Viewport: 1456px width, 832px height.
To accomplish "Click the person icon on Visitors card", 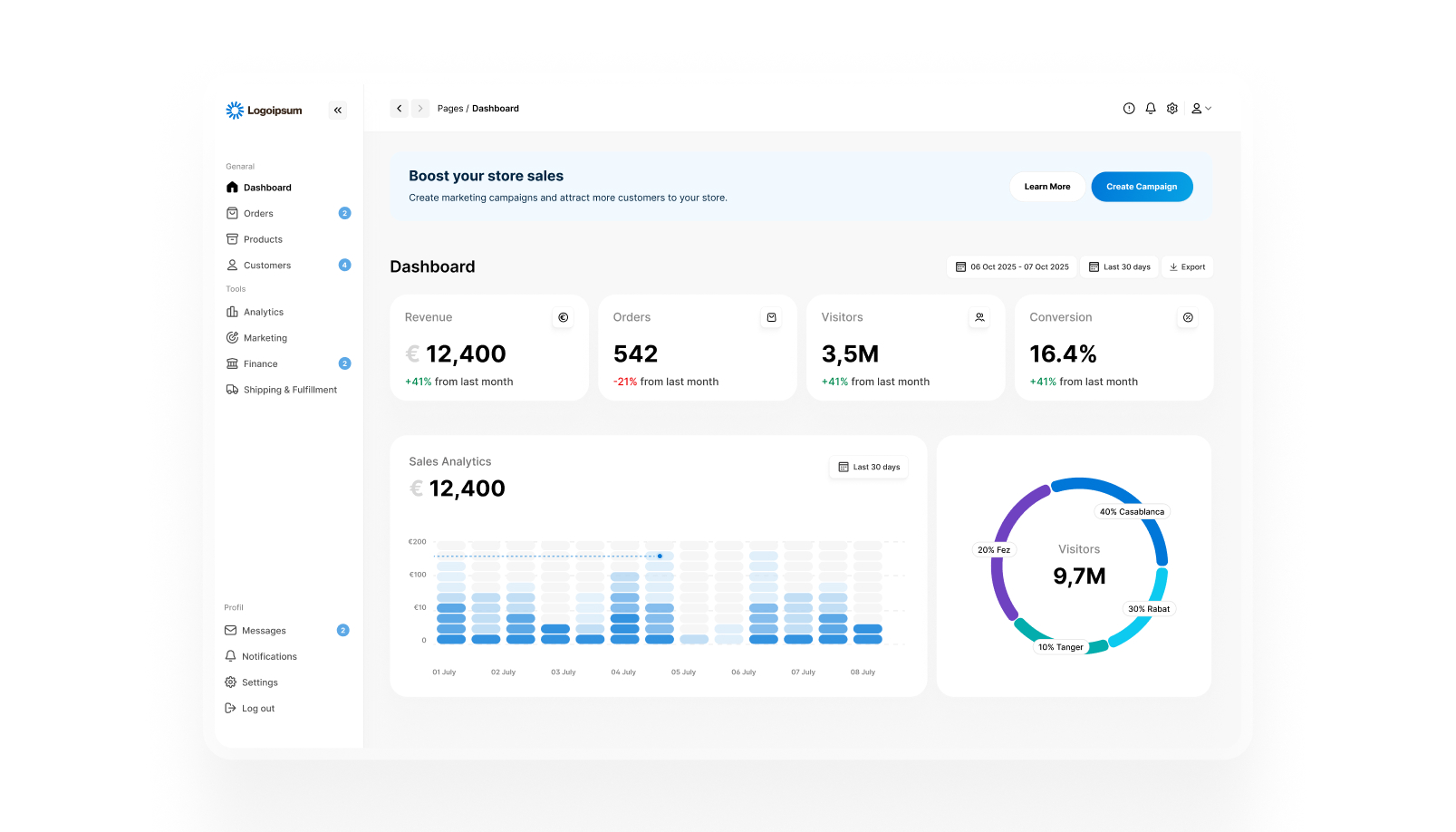I will 980,318.
